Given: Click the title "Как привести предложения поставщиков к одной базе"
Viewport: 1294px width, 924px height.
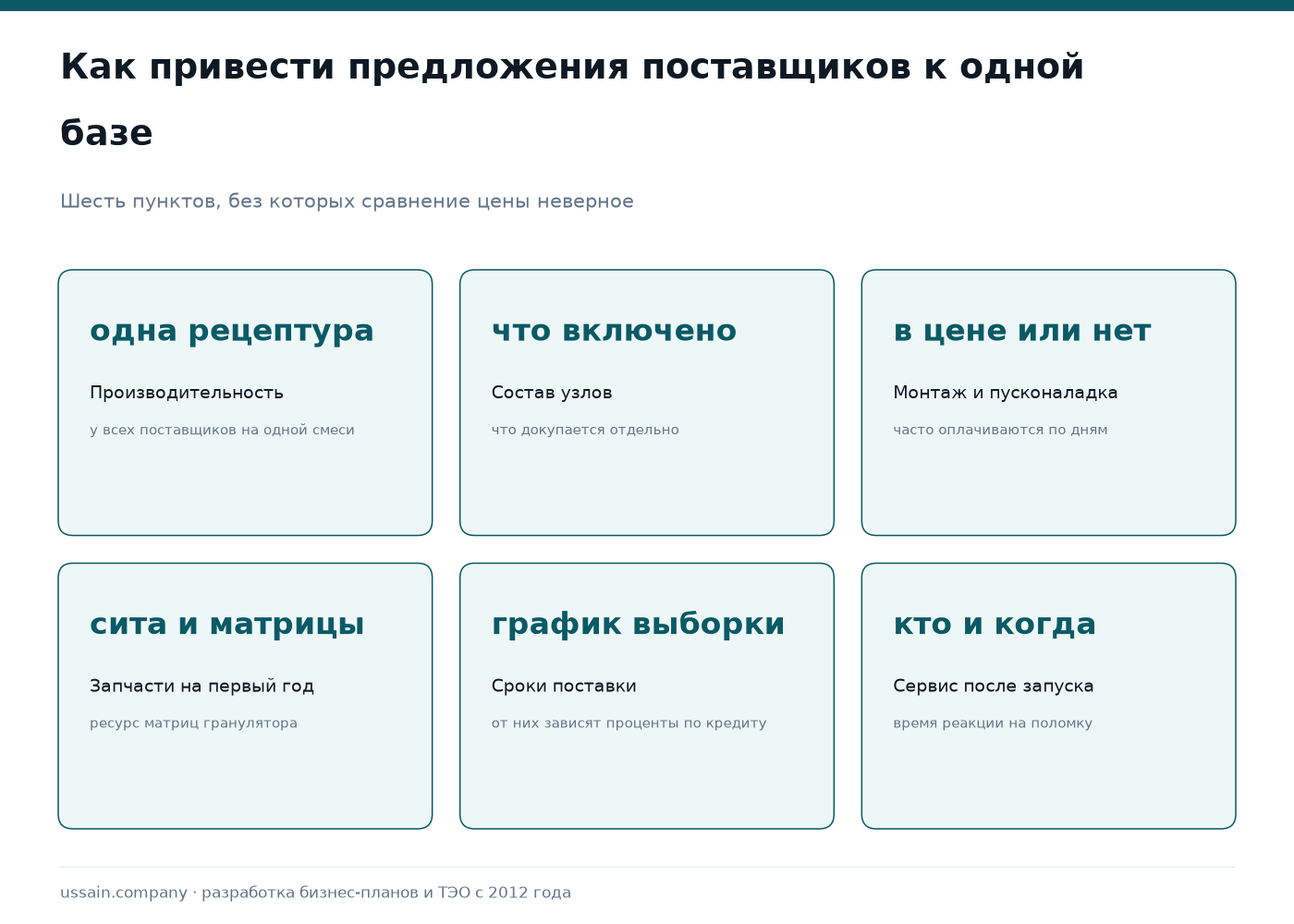Looking at the screenshot, I should (x=572, y=100).
